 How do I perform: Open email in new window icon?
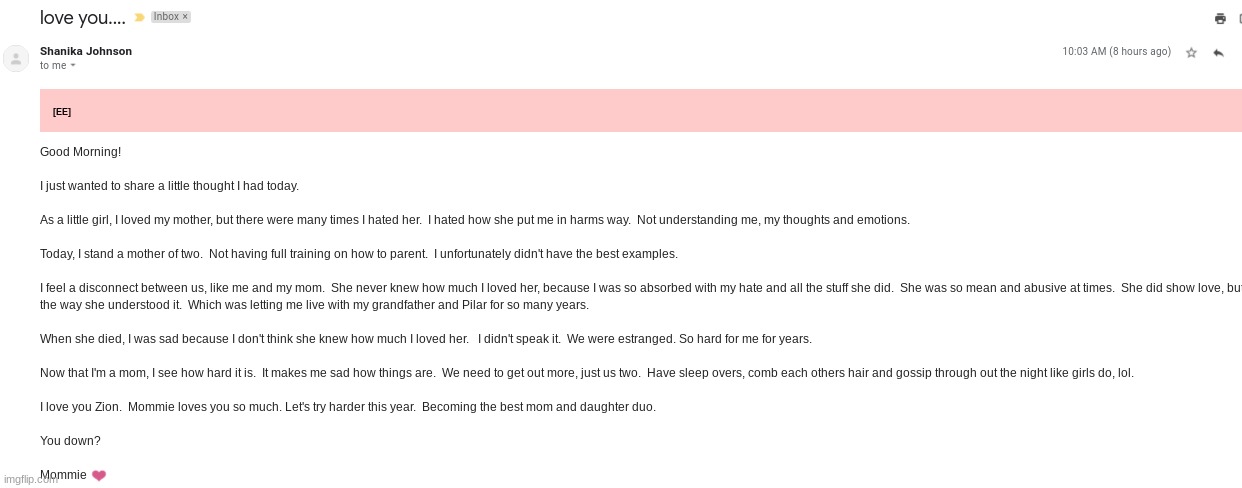click(1239, 18)
